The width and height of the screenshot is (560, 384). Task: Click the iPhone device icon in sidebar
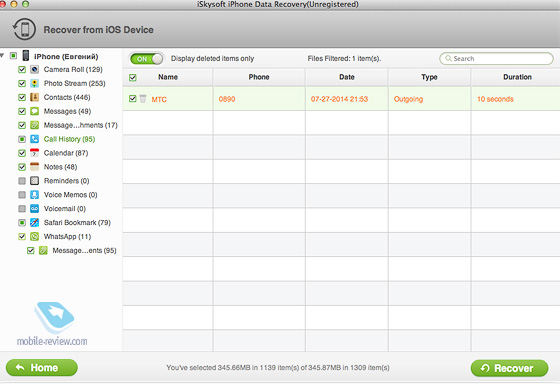[26, 56]
